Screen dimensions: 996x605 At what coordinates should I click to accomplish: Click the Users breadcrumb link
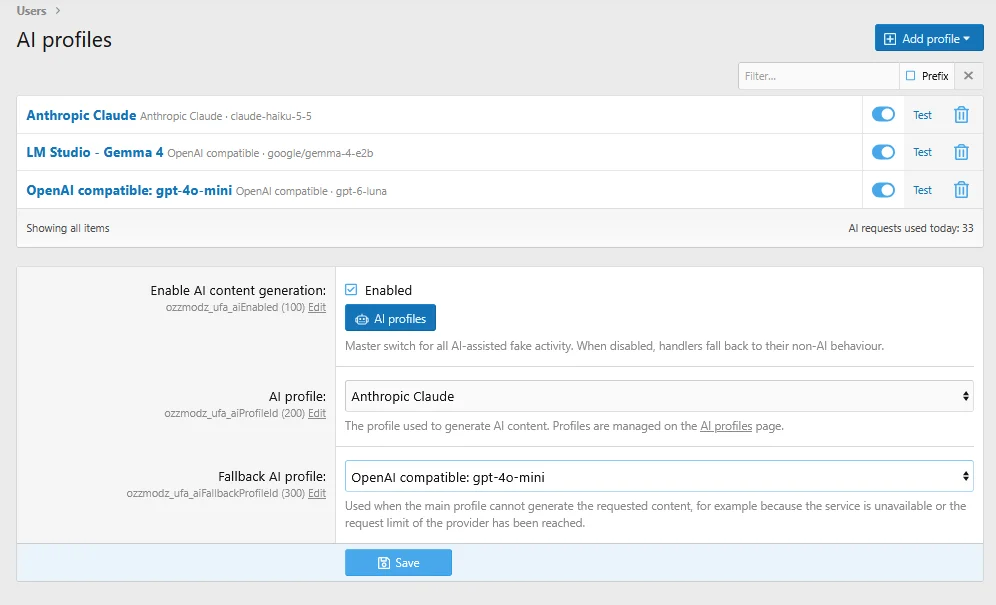[x=31, y=11]
